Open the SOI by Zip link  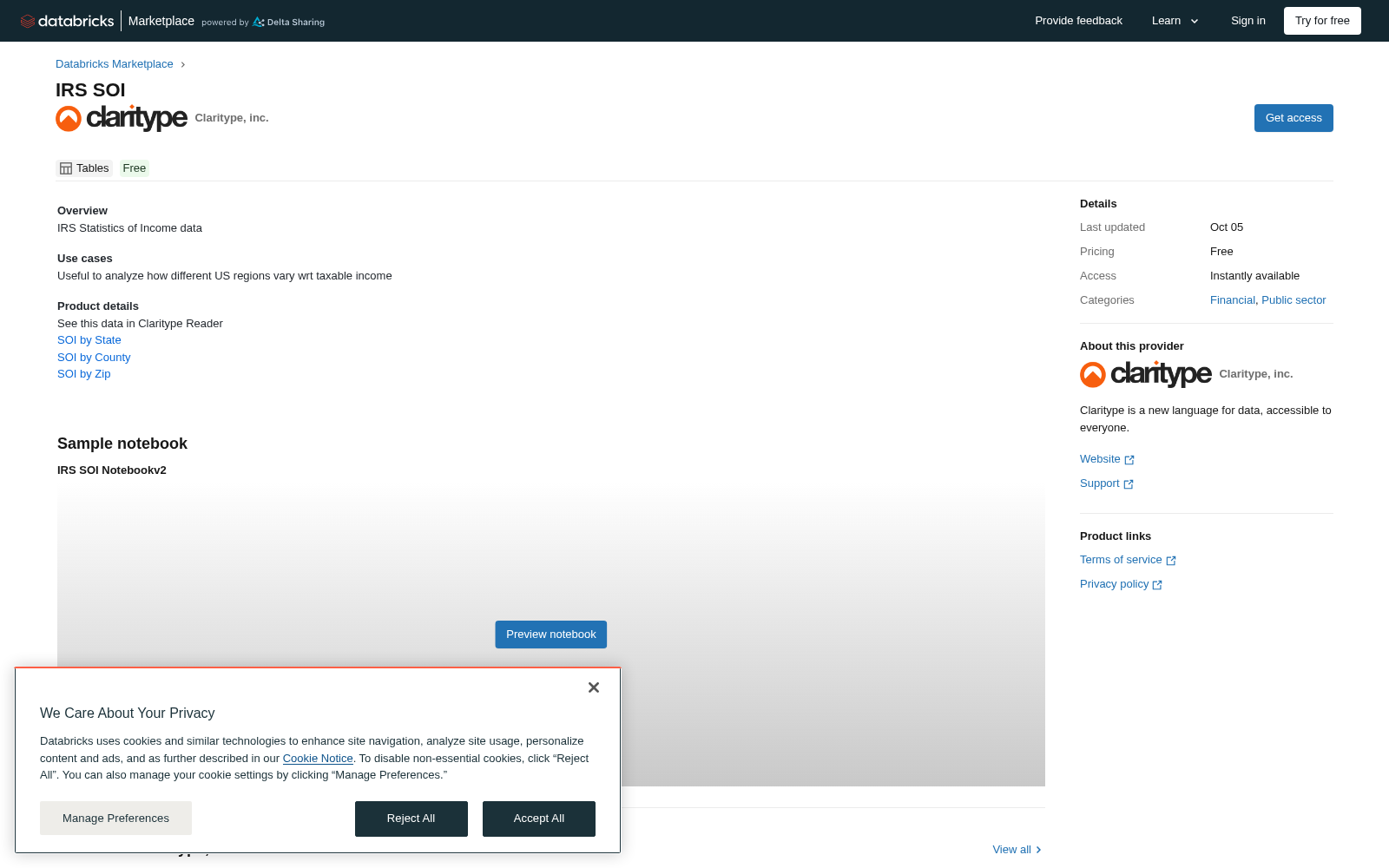pyautogui.click(x=84, y=374)
